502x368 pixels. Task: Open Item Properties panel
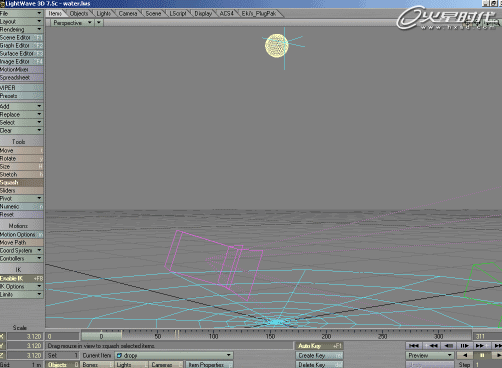coord(209,365)
